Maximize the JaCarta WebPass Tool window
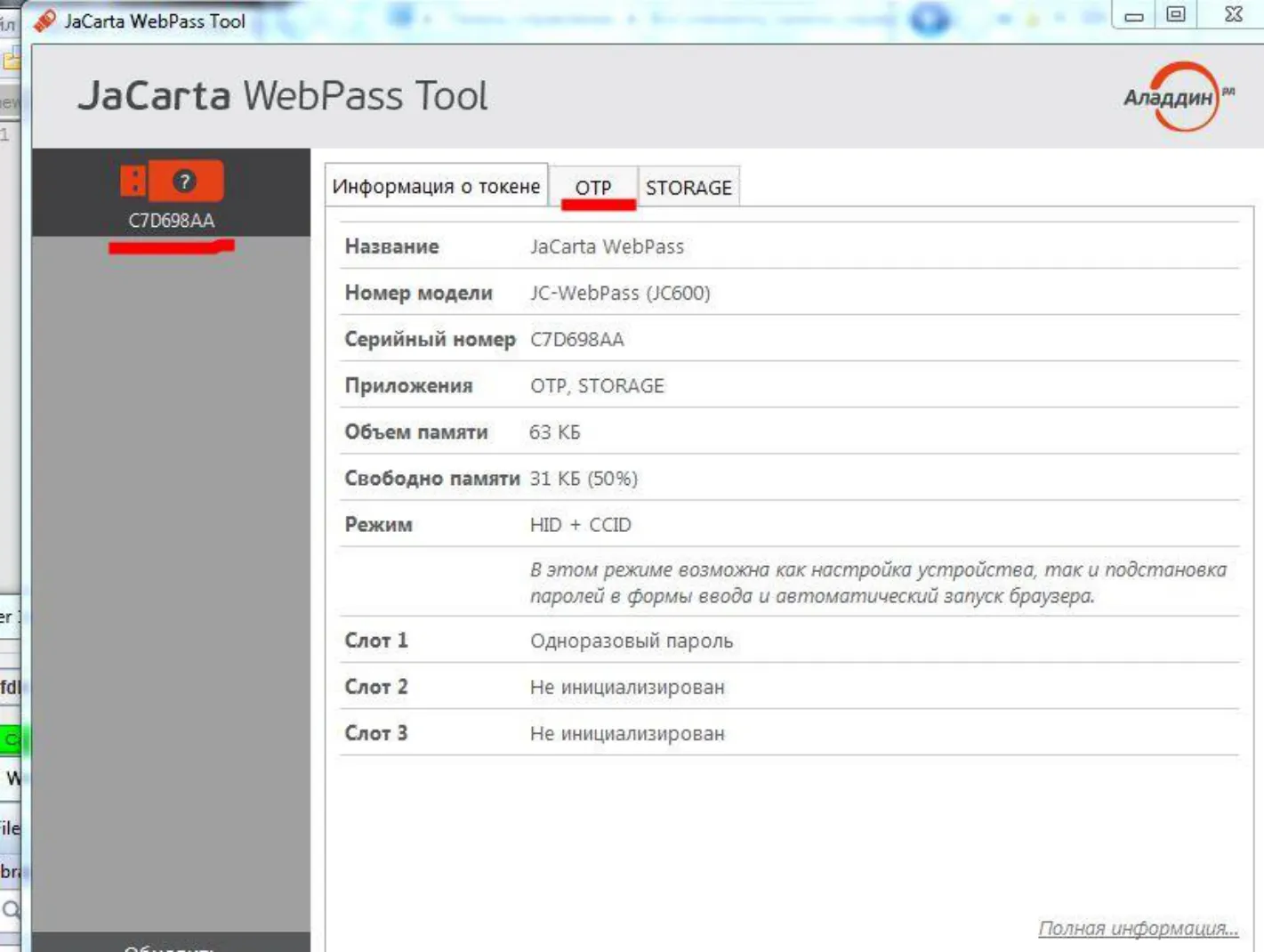Screen dimensions: 1264x952 (x=1176, y=15)
